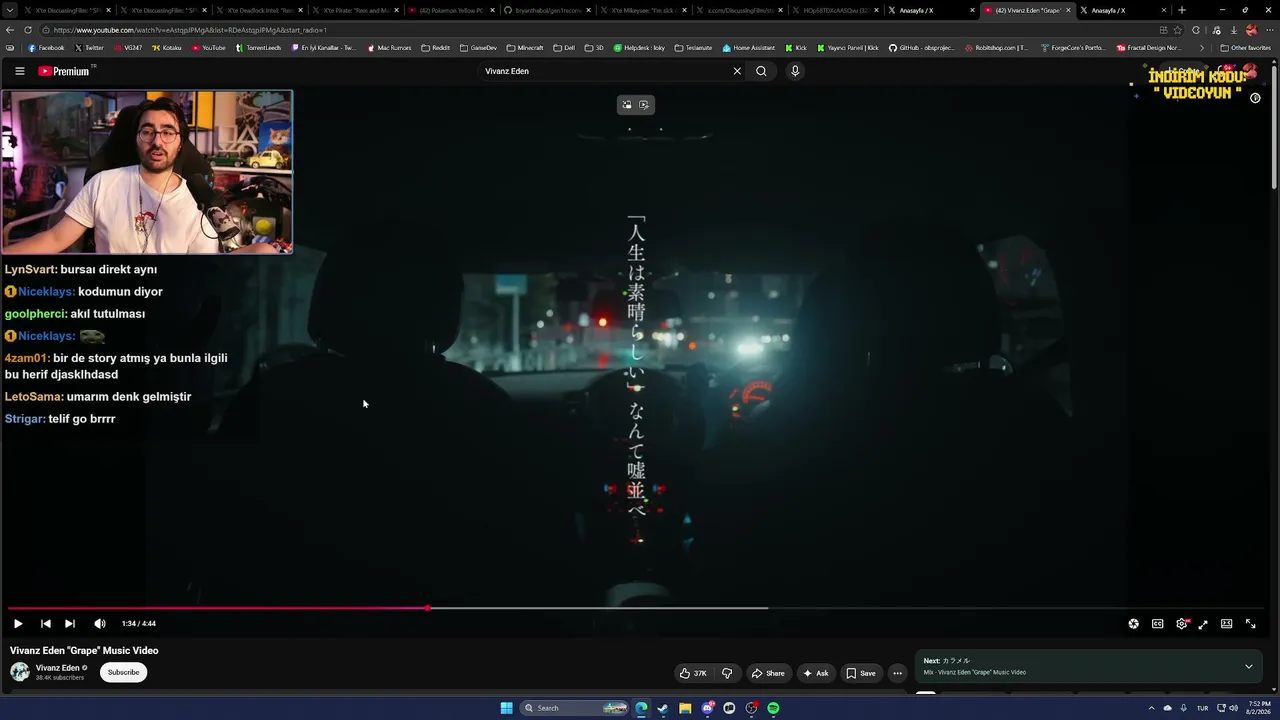The width and height of the screenshot is (1280, 720).
Task: Switch to the GitHub bryanthaboi tab
Action: click(x=547, y=10)
